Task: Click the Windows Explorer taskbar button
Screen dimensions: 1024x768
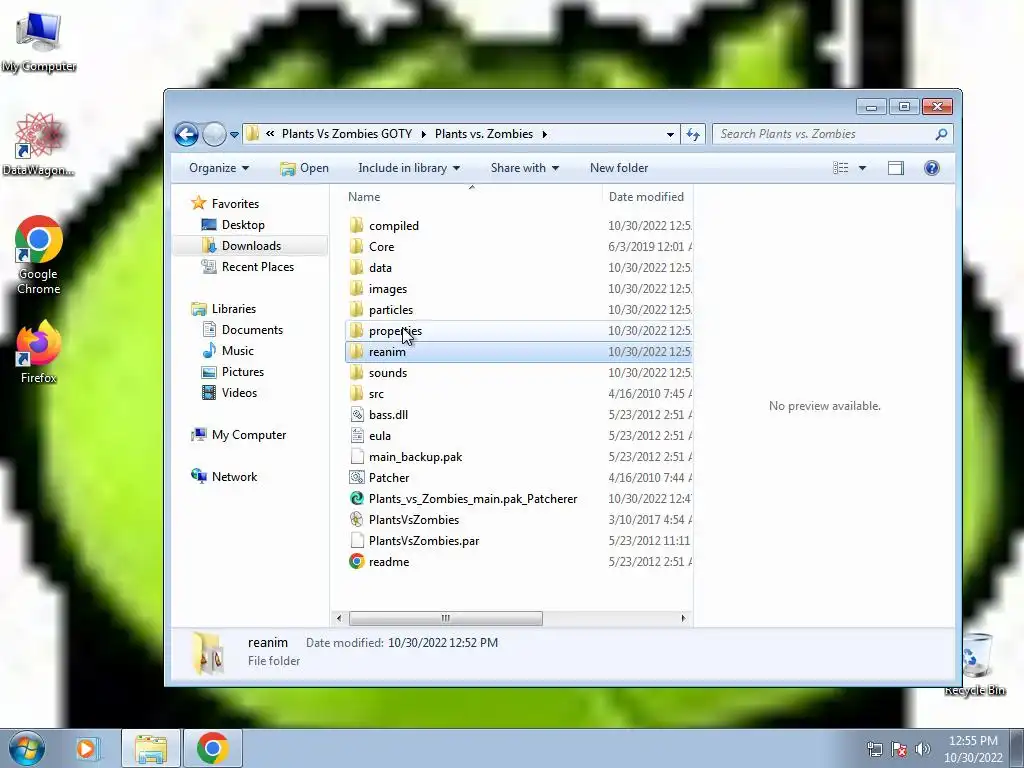Action: point(151,748)
